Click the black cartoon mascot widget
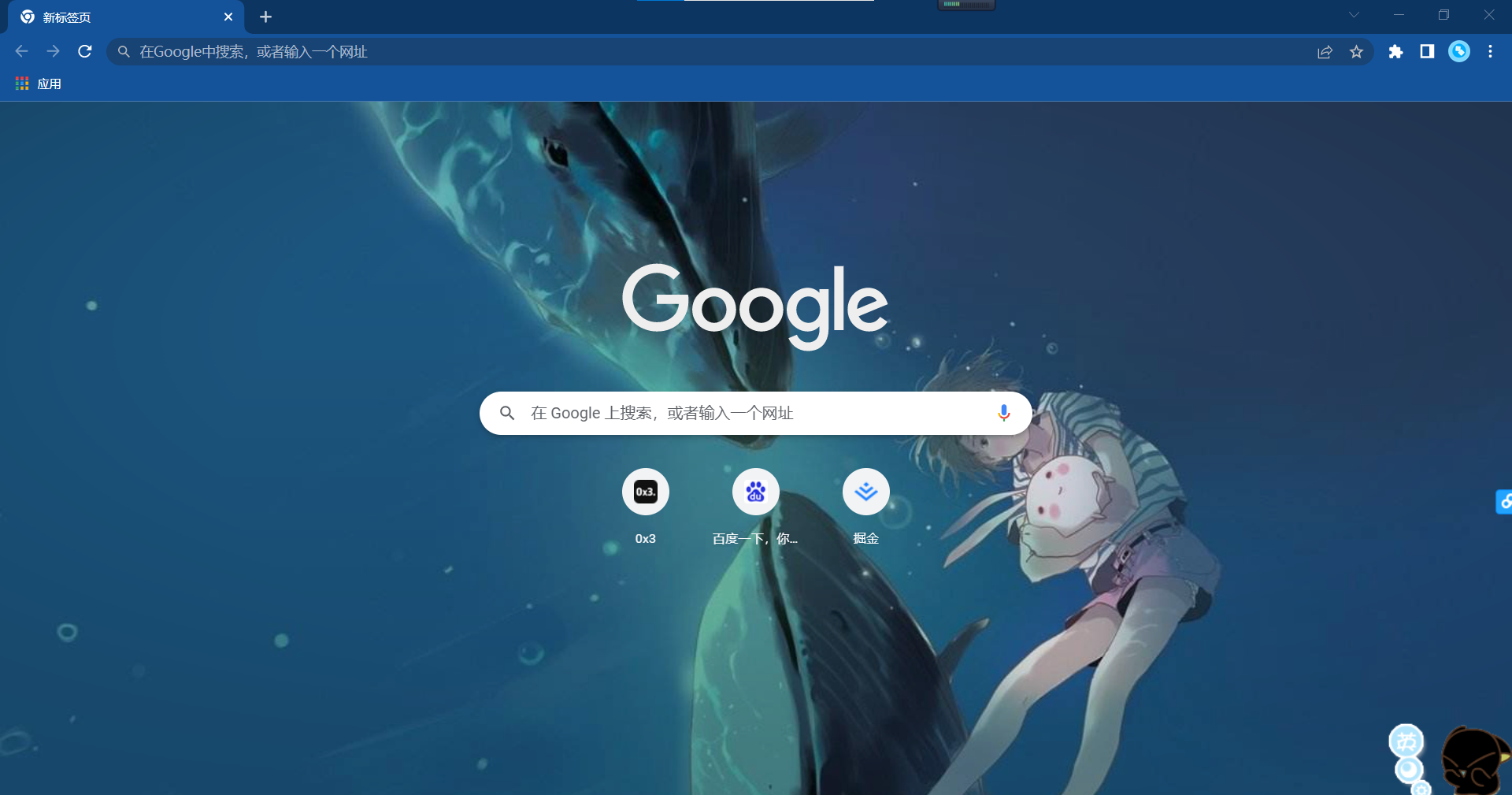This screenshot has width=1512, height=795. point(1475,761)
